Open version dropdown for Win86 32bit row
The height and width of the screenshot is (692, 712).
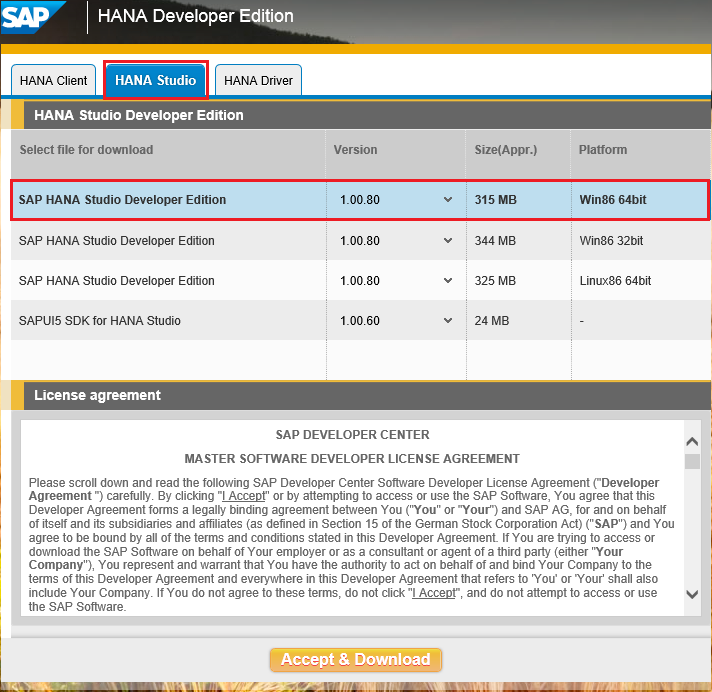tap(448, 241)
